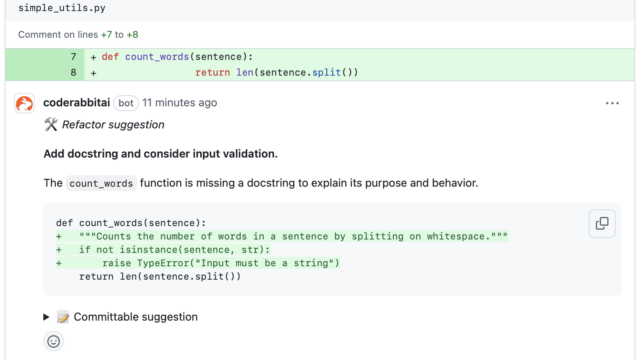Add an emoji reaction to the comment

click(53, 342)
